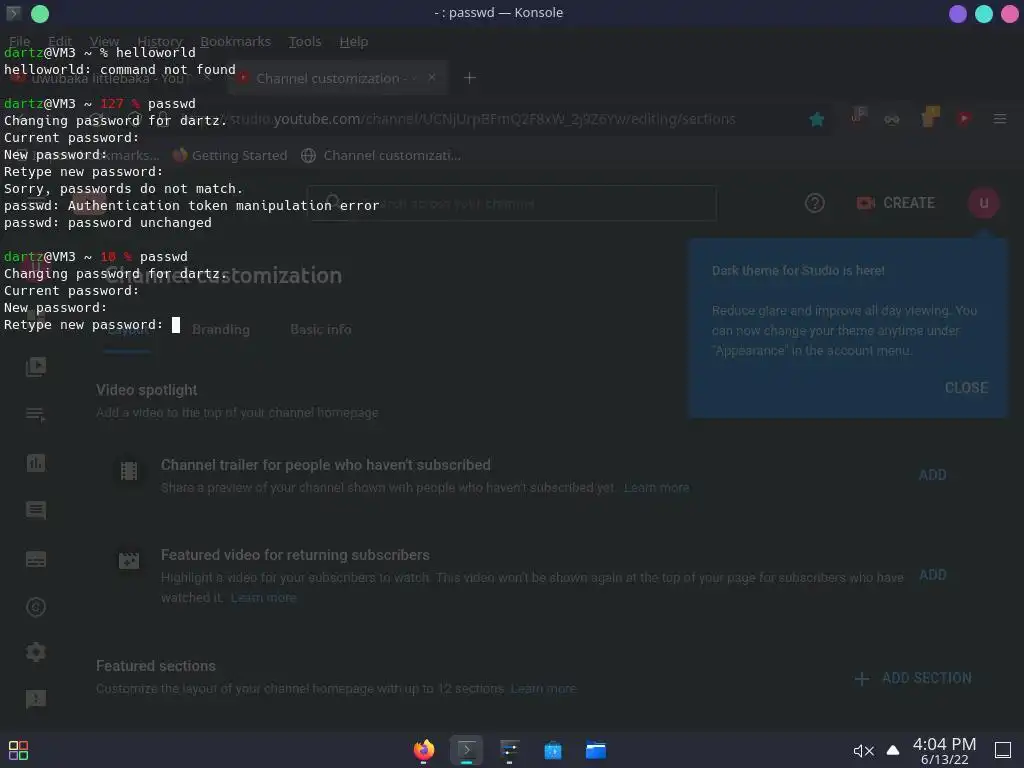
Task: Open Copyright in YouTube Studio sidebar
Action: pyautogui.click(x=36, y=607)
